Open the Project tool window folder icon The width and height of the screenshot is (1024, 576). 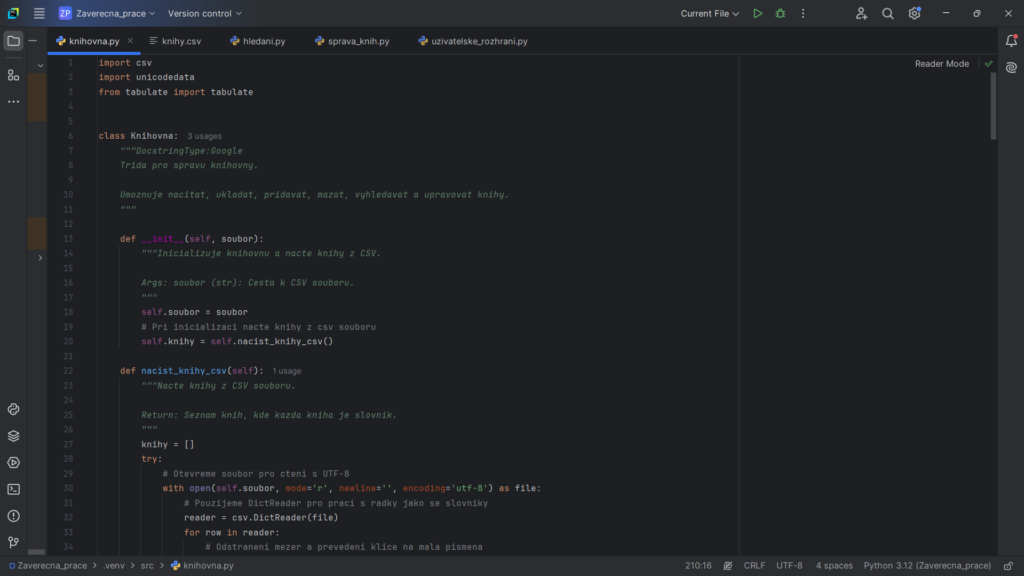pyautogui.click(x=13, y=41)
